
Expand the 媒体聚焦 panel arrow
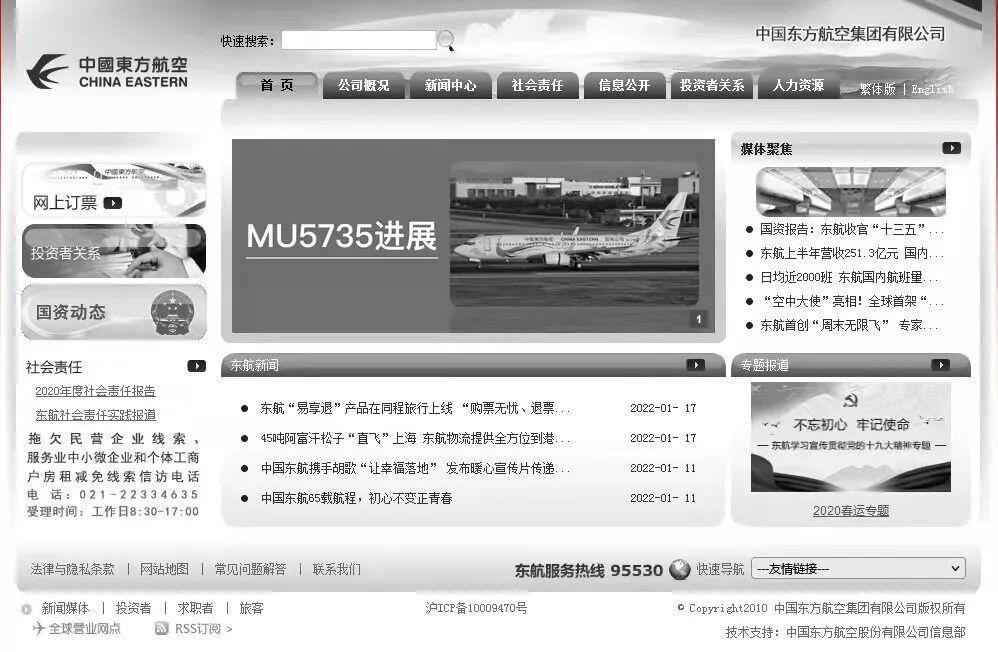950,146
